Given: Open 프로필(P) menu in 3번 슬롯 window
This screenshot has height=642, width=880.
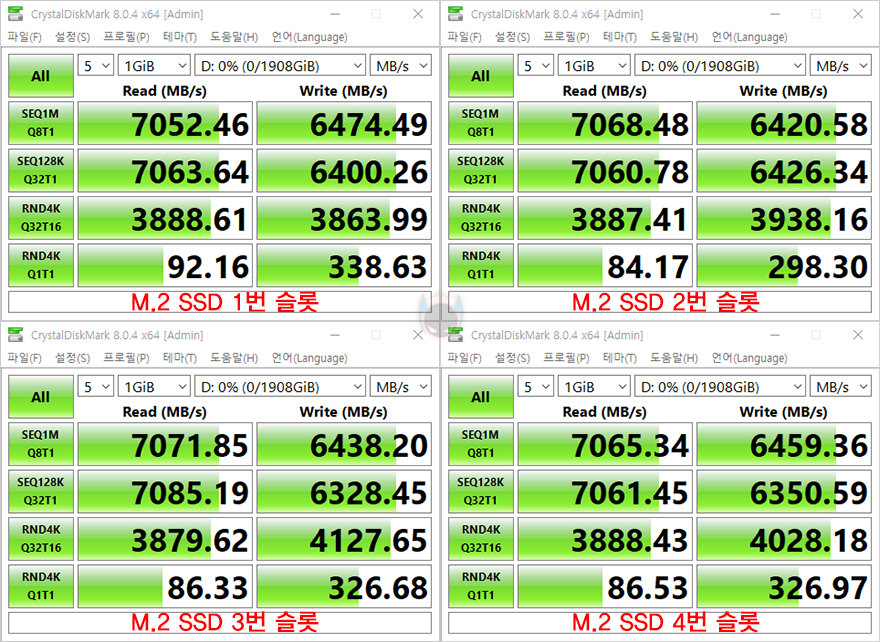Looking at the screenshot, I should [x=126, y=358].
